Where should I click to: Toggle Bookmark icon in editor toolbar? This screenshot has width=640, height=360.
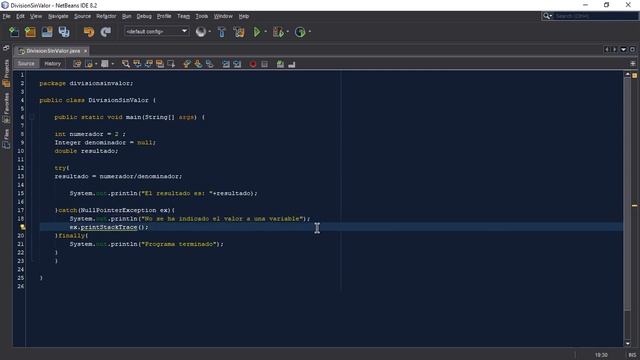pos(209,64)
